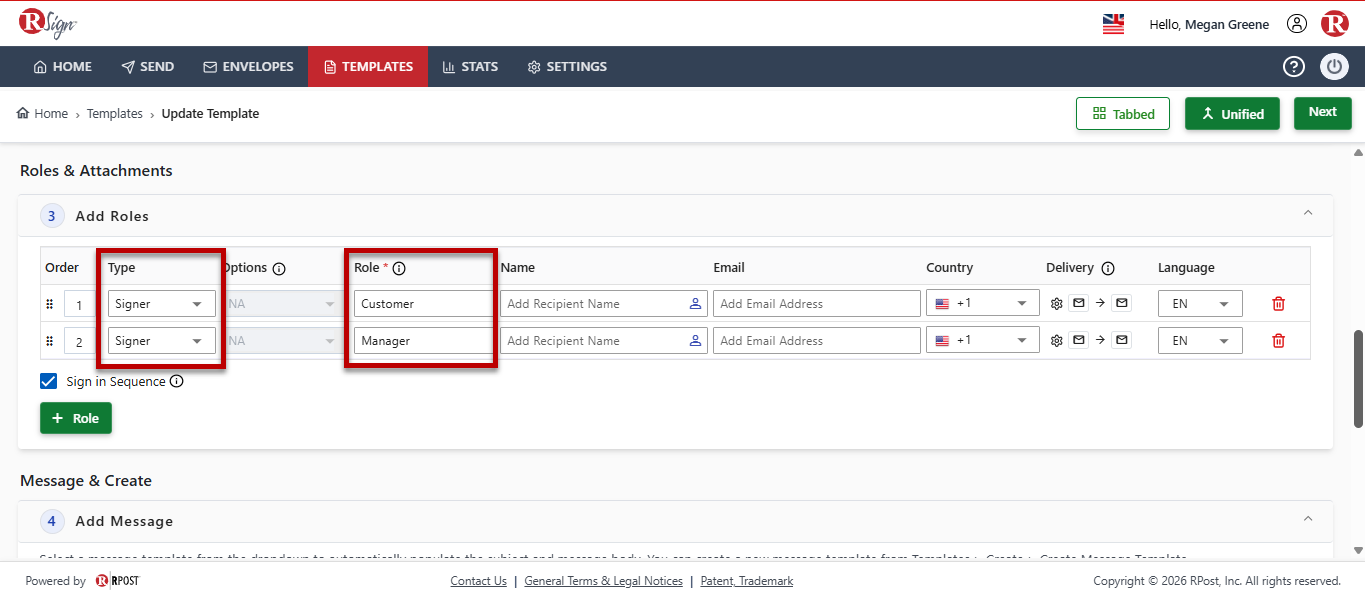This screenshot has height=599, width=1365.
Task: Open the help question mark icon
Action: (1294, 67)
